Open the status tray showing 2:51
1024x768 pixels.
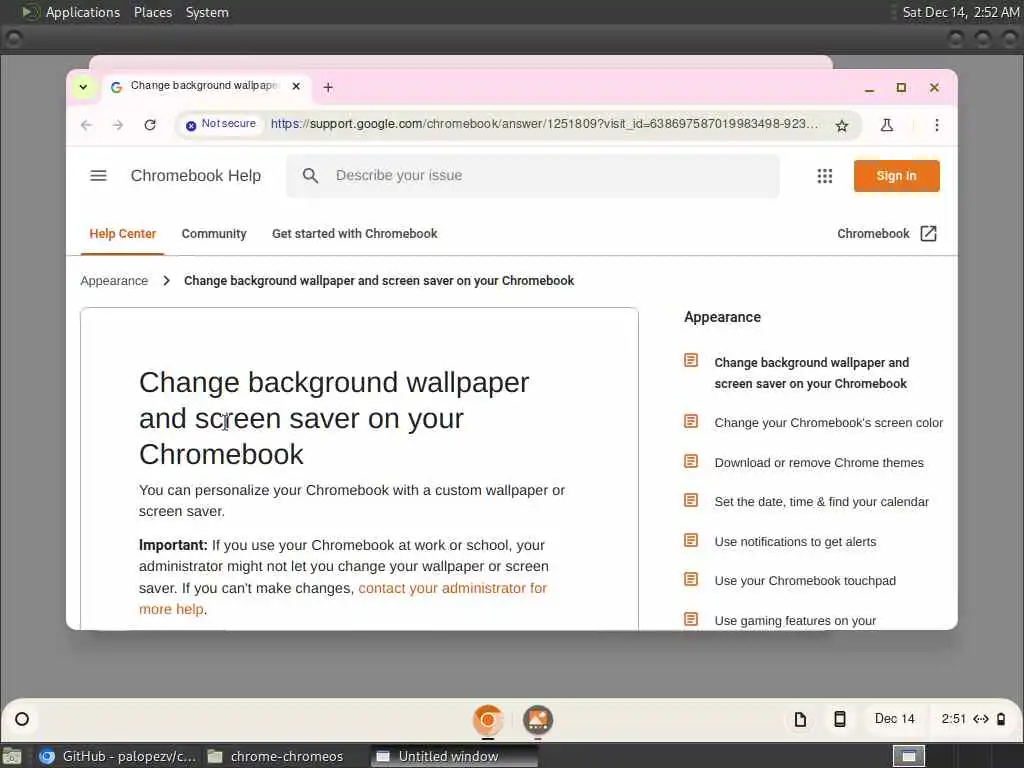click(973, 719)
